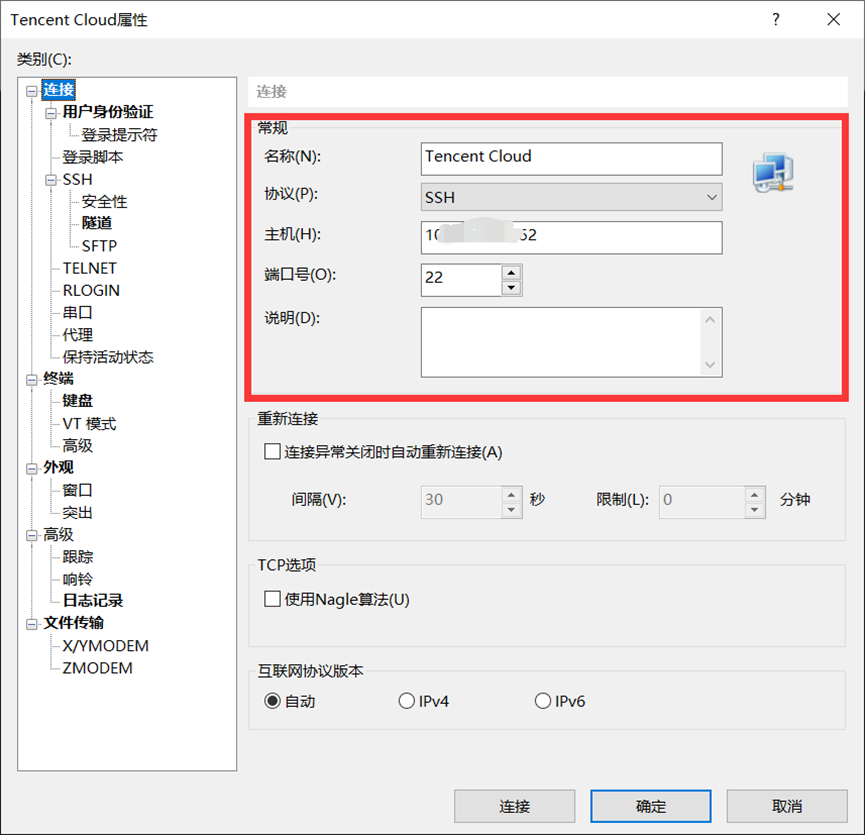The width and height of the screenshot is (865, 835).
Task: Select 保持活动状态 in the tree
Action: point(108,357)
